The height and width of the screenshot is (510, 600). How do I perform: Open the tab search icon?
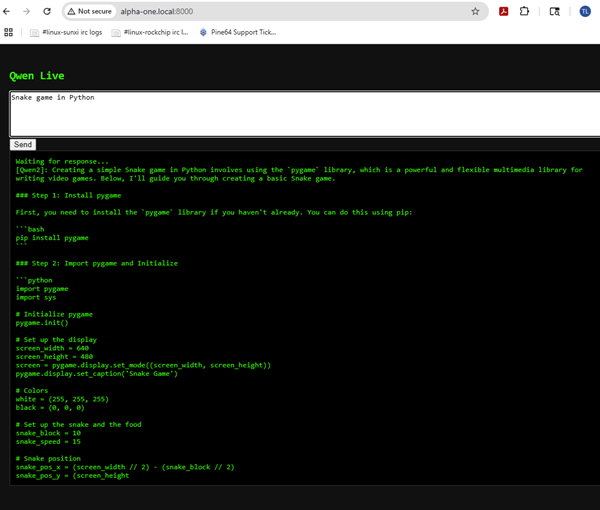tap(554, 11)
